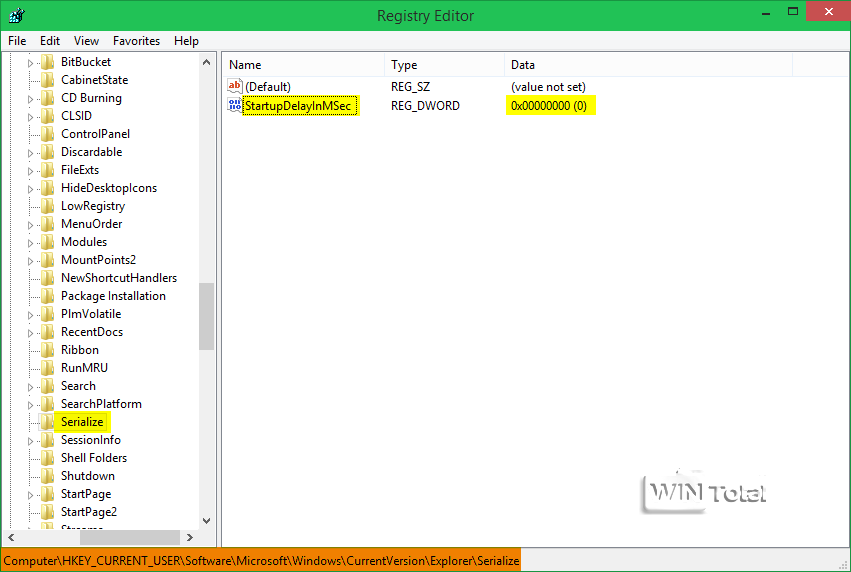Click the folder icon next to HideDesktopIcons
This screenshot has width=851, height=572.
tap(48, 188)
